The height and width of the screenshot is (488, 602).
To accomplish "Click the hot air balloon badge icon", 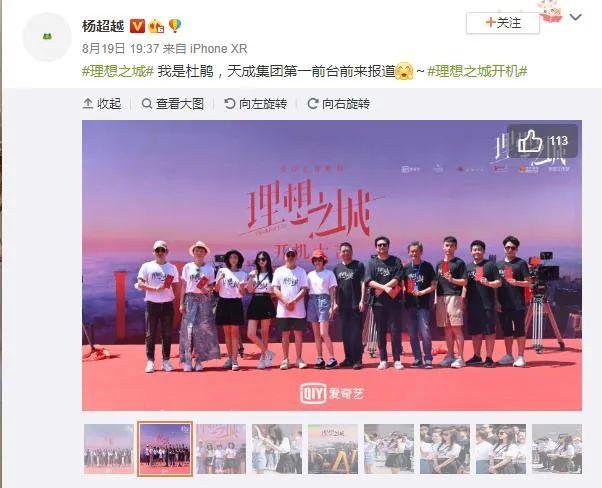I will click(x=175, y=26).
